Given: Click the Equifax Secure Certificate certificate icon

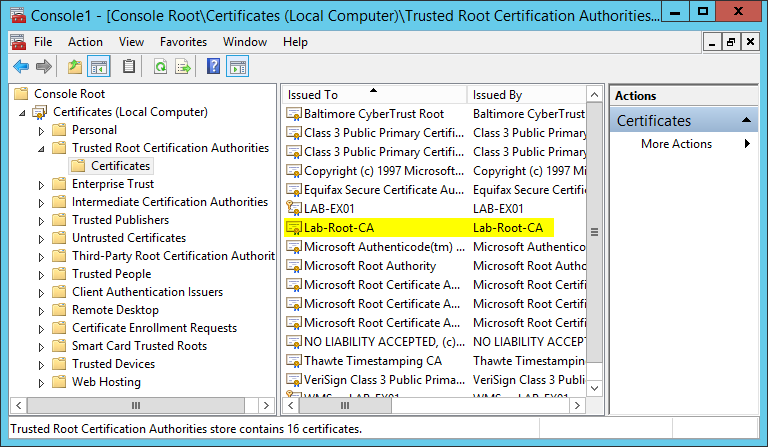Looking at the screenshot, I should [x=294, y=190].
